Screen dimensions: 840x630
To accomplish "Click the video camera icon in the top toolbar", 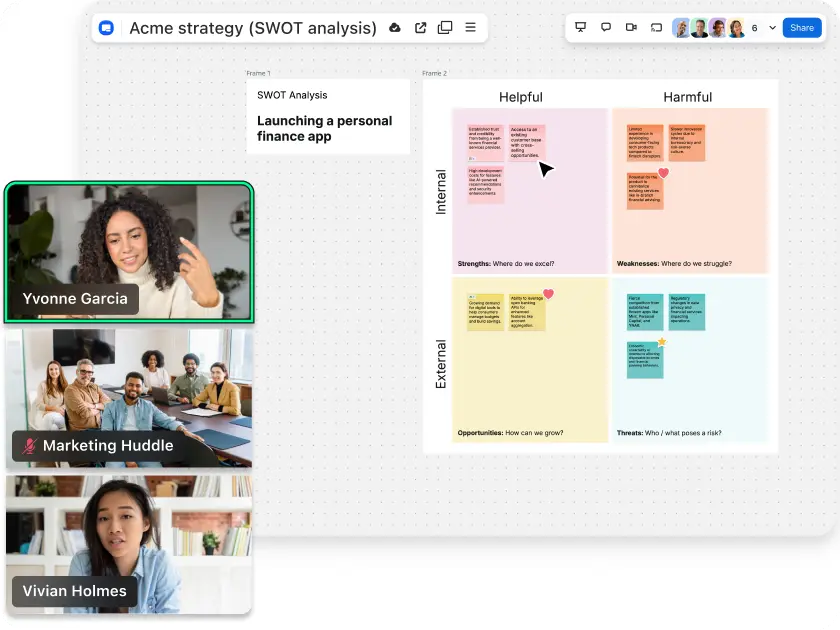I will (x=631, y=27).
